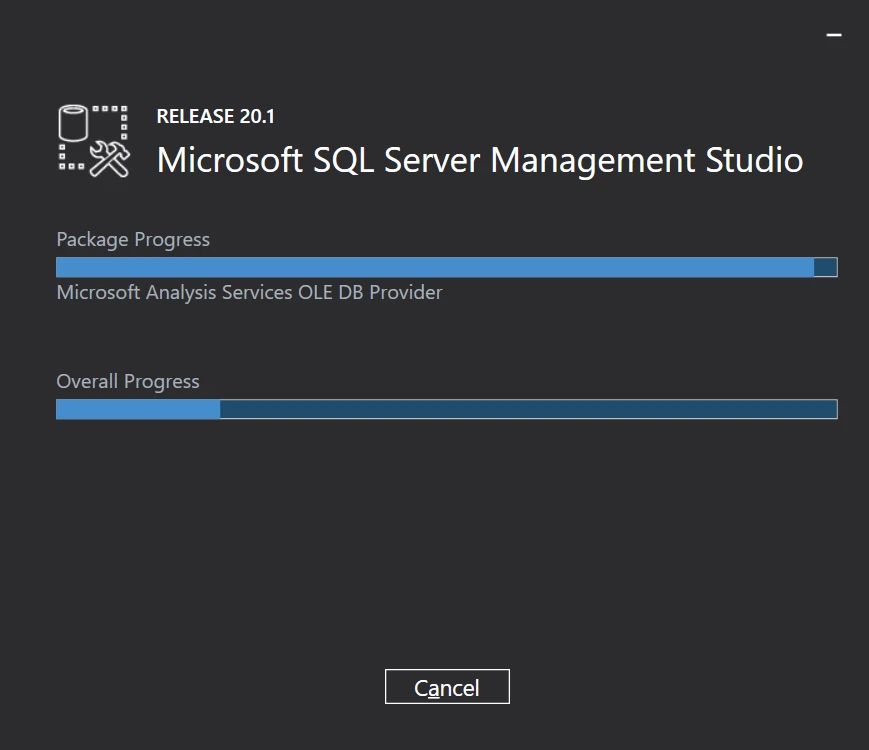Screen dimensions: 869x750
Task: Click the RELEASE 20.1 label
Action: [215, 116]
